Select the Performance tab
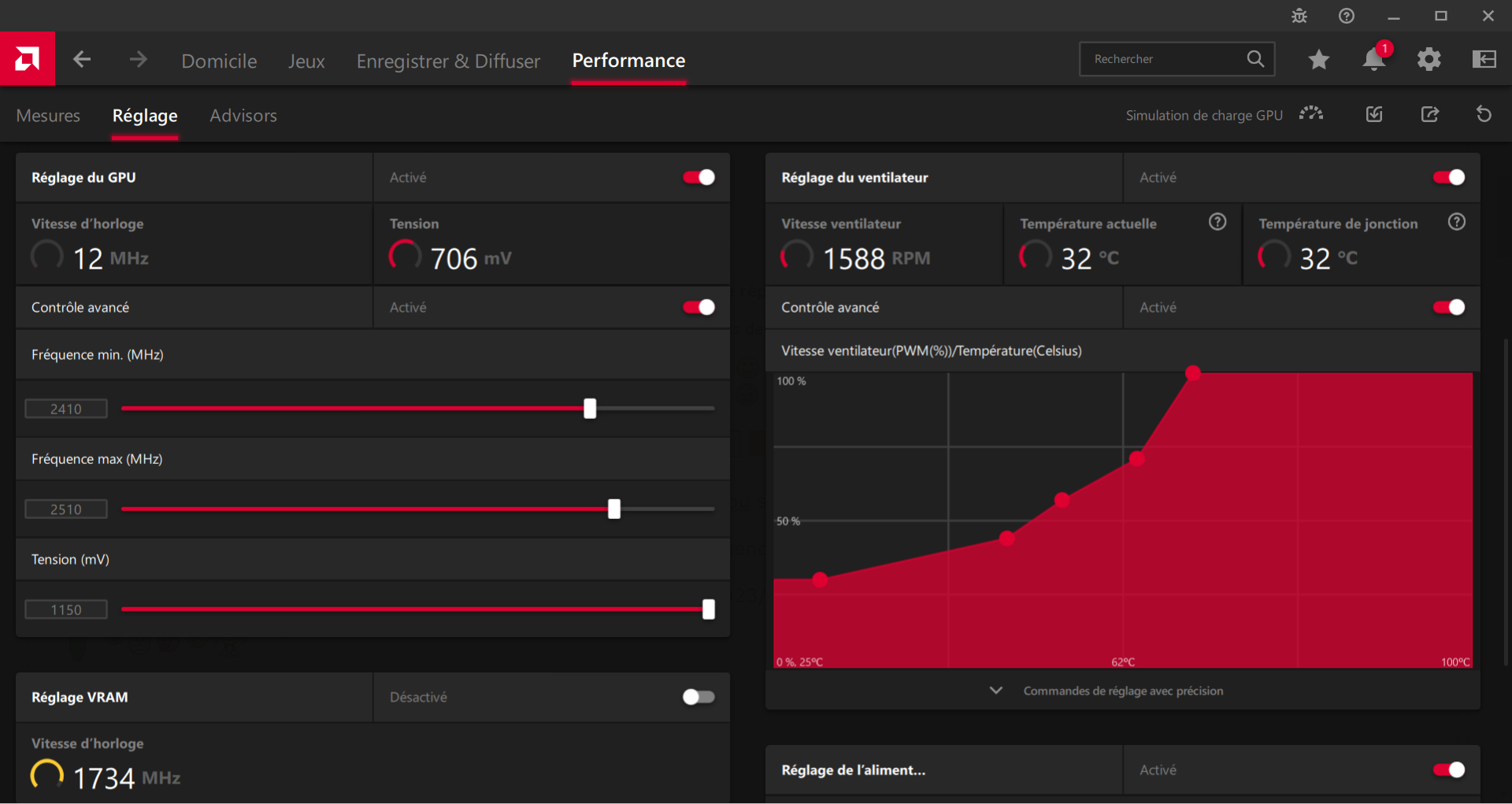1512x804 pixels. pyautogui.click(x=628, y=61)
